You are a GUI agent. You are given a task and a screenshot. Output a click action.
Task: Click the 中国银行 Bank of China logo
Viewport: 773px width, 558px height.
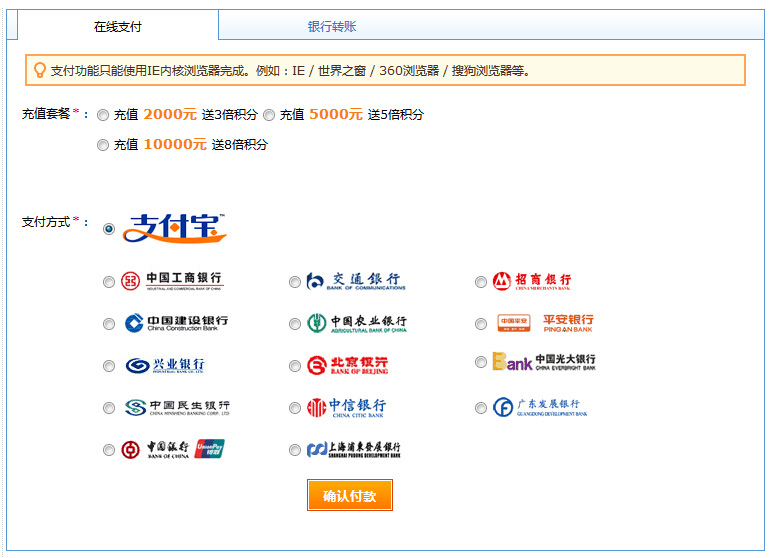click(x=155, y=450)
